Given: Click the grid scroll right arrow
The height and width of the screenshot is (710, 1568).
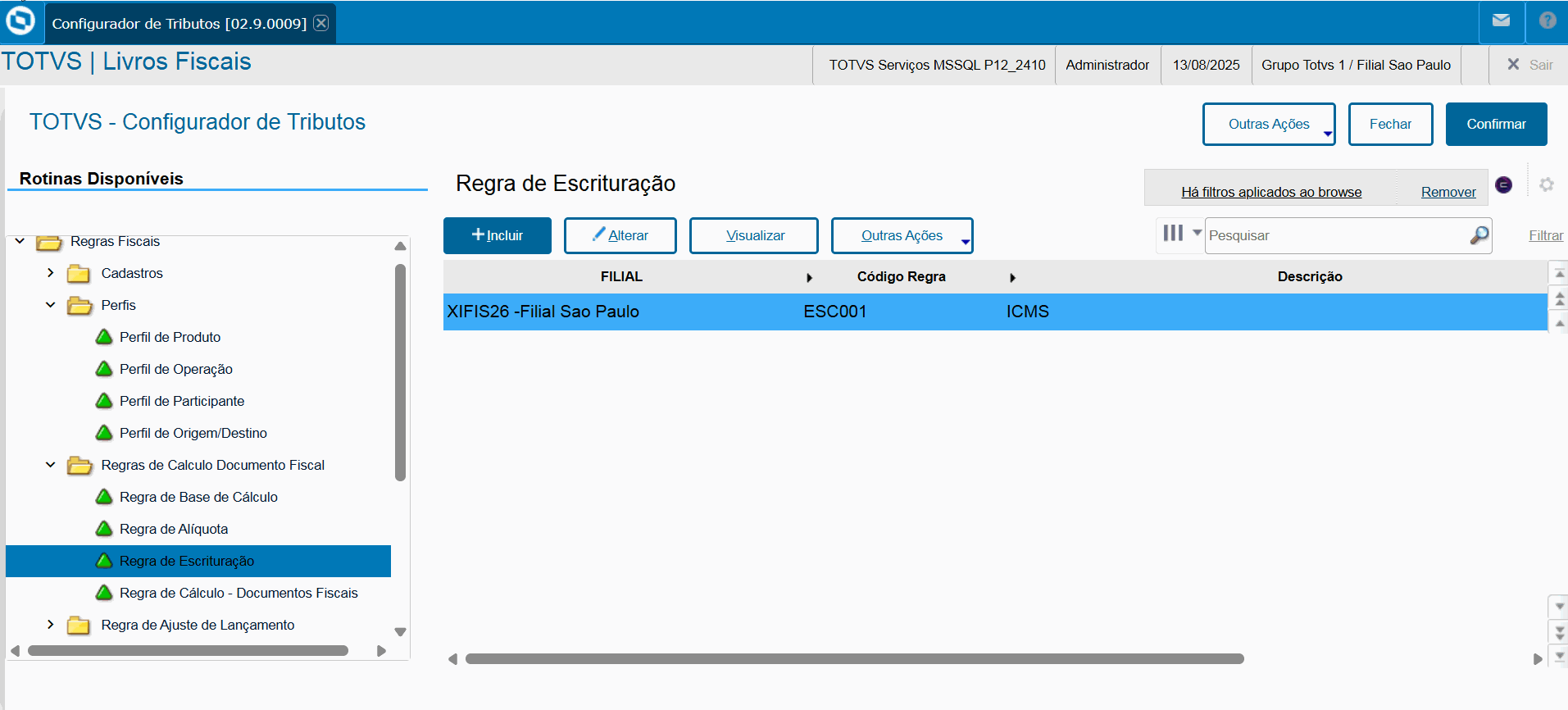Looking at the screenshot, I should pos(1538,659).
